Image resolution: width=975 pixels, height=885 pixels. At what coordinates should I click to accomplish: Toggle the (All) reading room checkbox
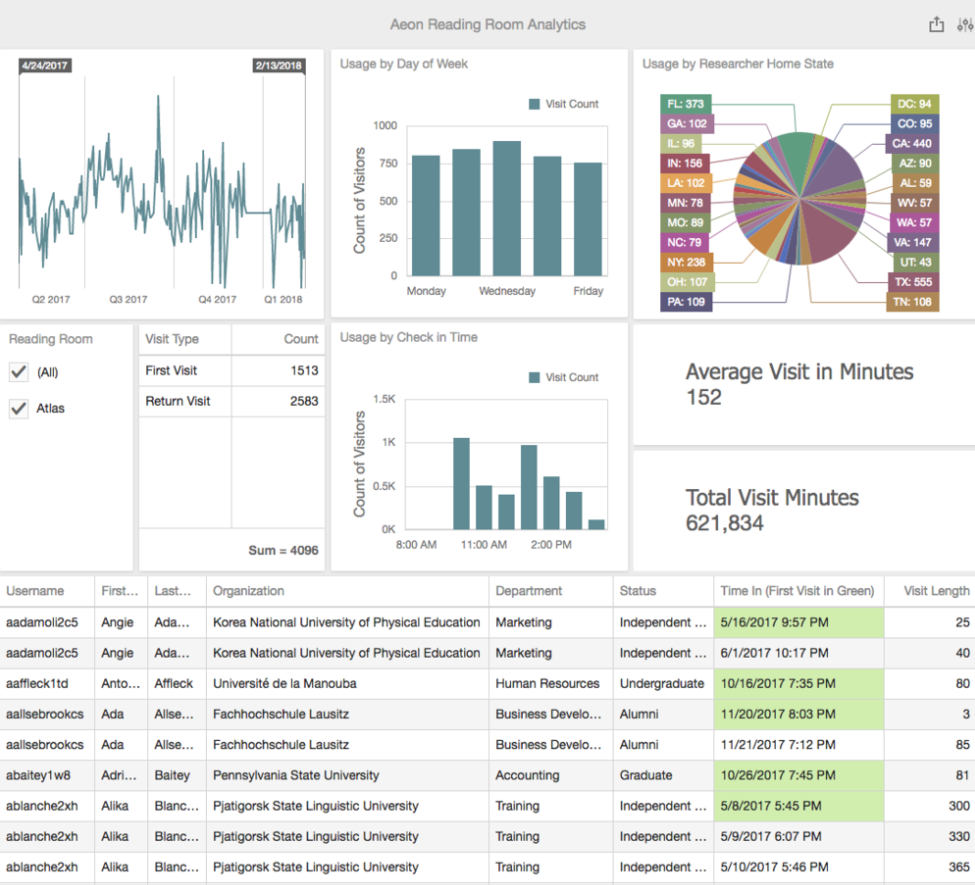point(18,372)
